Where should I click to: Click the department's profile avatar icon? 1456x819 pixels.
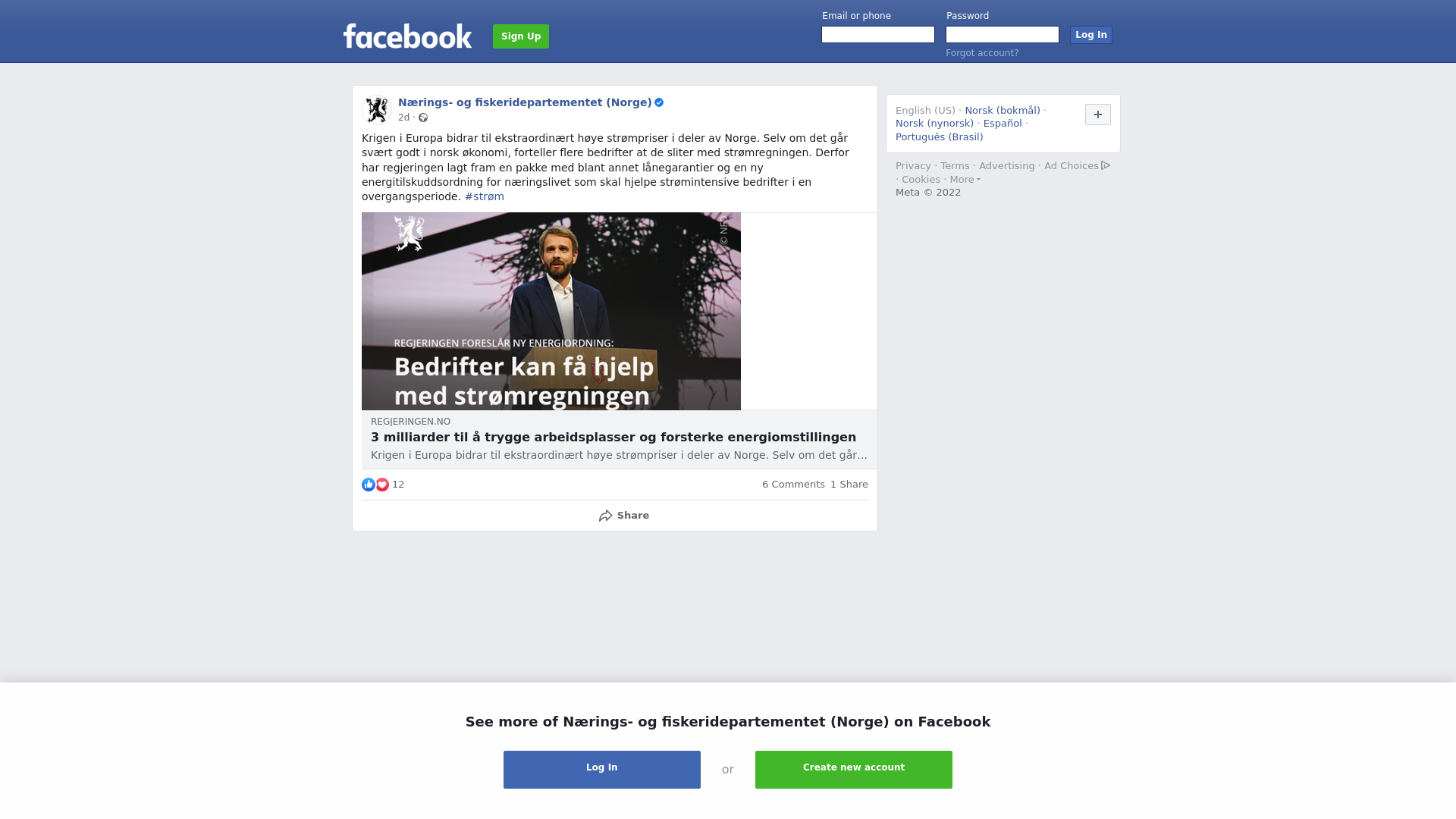point(377,110)
